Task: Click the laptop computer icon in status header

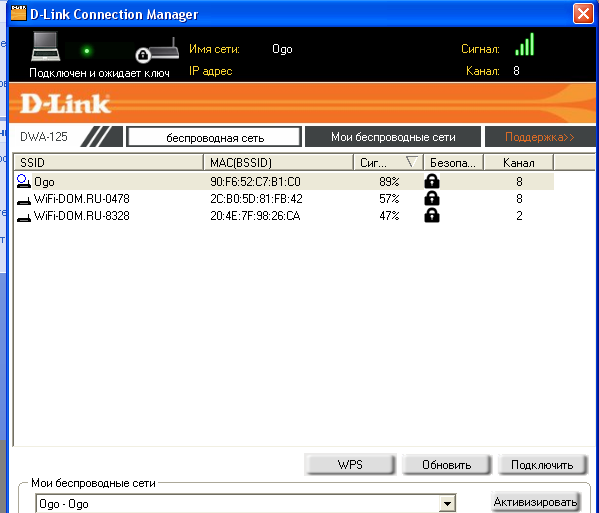Action: click(46, 47)
